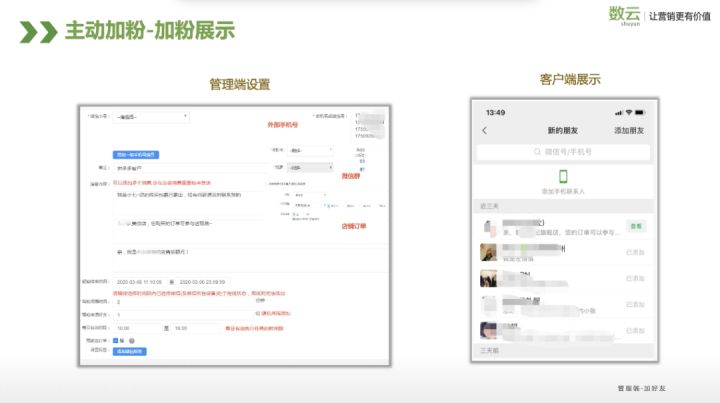Click the Wi-Fi icon in the phone status bar
Viewport: 720px width, 403px height.
point(629,112)
